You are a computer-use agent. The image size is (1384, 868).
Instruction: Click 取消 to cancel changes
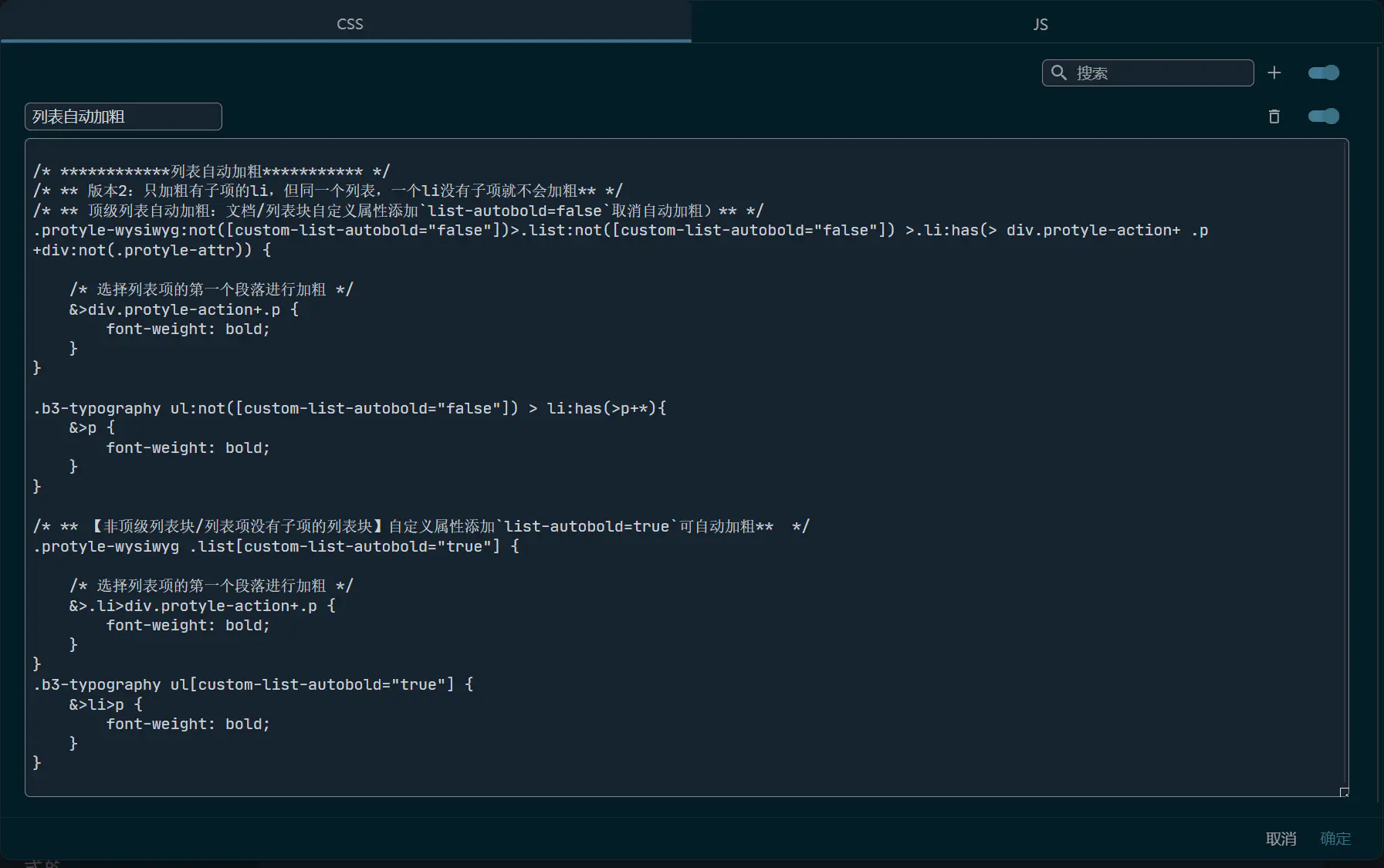(x=1281, y=839)
